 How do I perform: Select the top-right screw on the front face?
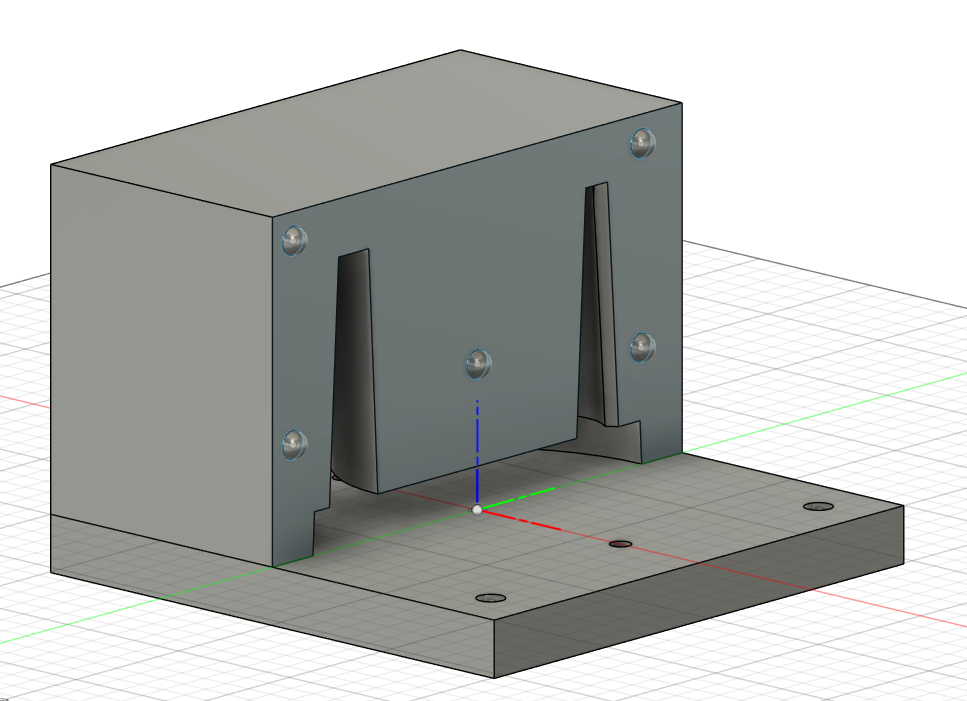click(642, 143)
